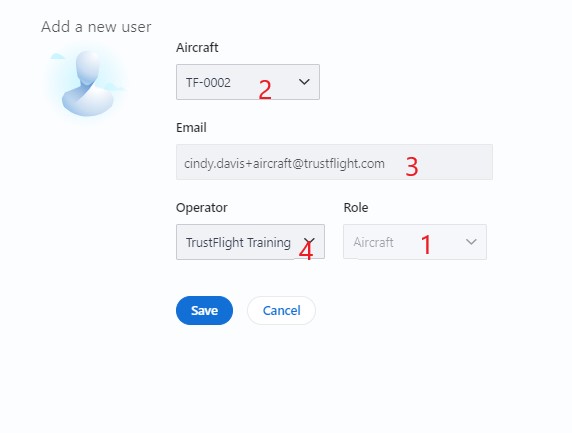Select the TF-0002 value text

pos(208,82)
